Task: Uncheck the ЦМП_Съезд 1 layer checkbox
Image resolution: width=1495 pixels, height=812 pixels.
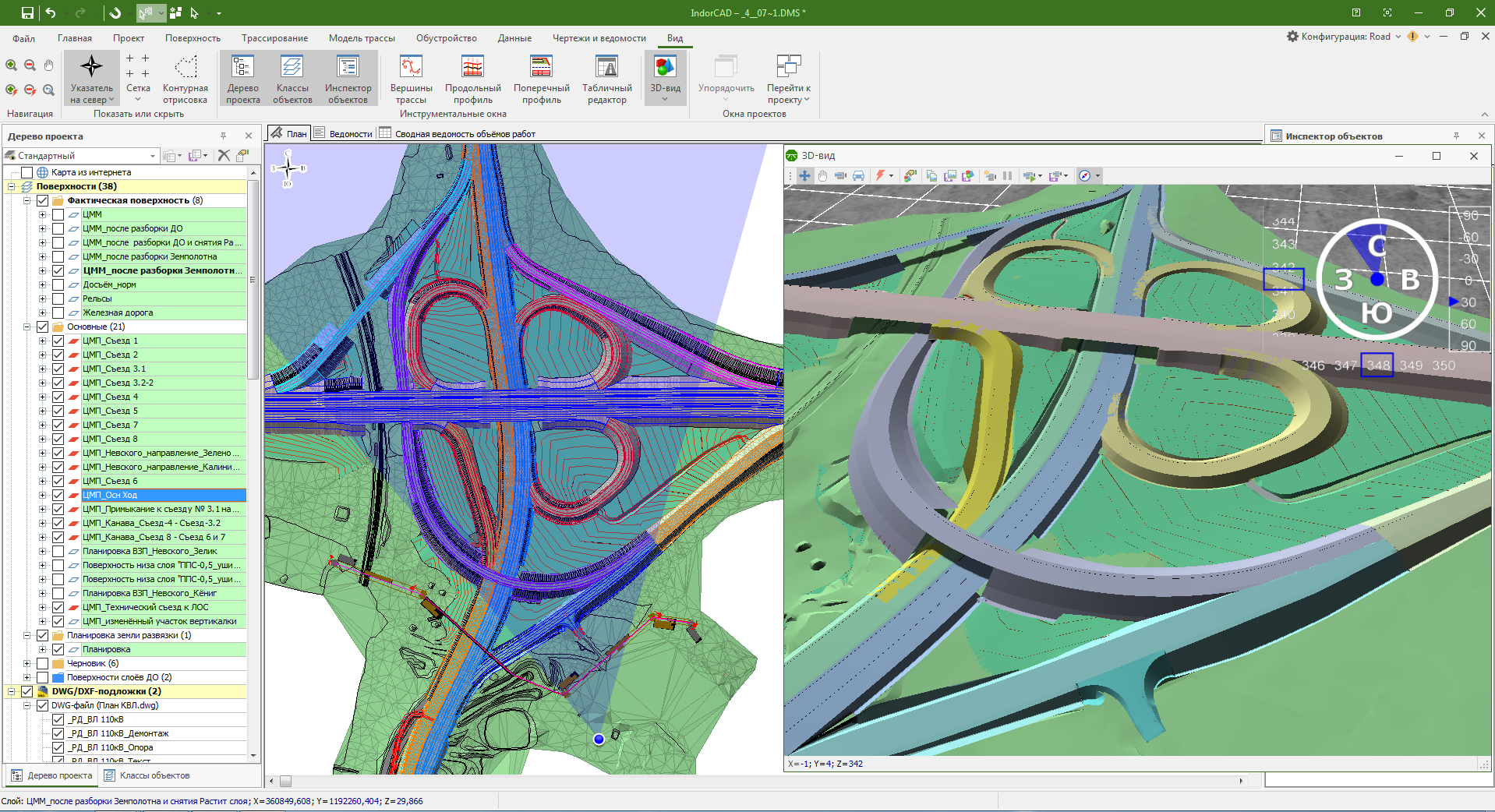Action: coord(58,341)
